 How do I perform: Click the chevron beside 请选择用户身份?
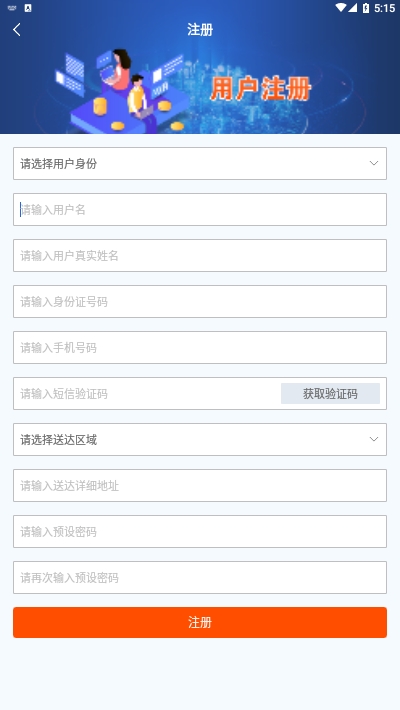374,163
